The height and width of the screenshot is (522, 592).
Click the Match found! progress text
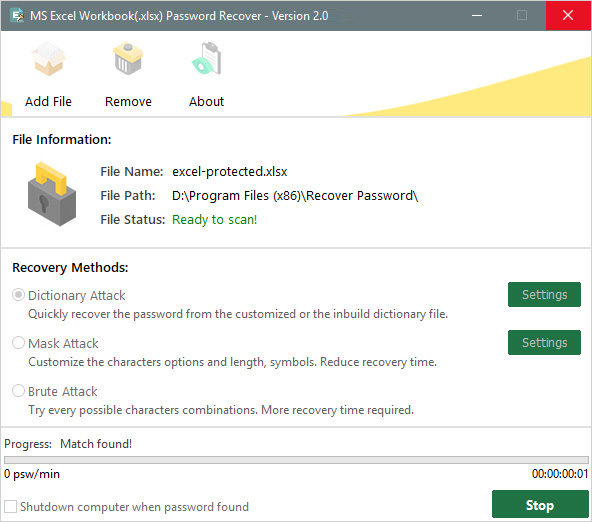click(x=96, y=444)
